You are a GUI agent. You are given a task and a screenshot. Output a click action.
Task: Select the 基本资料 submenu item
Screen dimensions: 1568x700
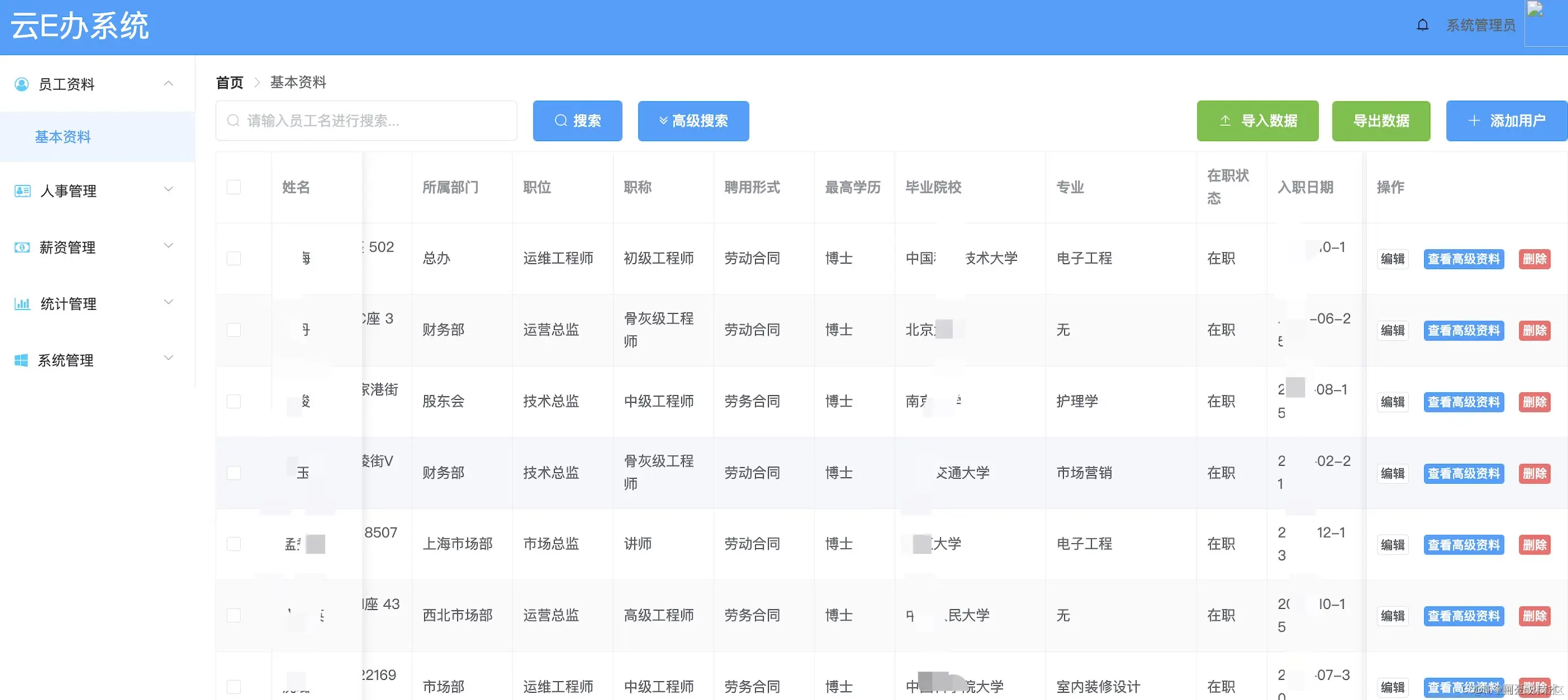[x=63, y=137]
